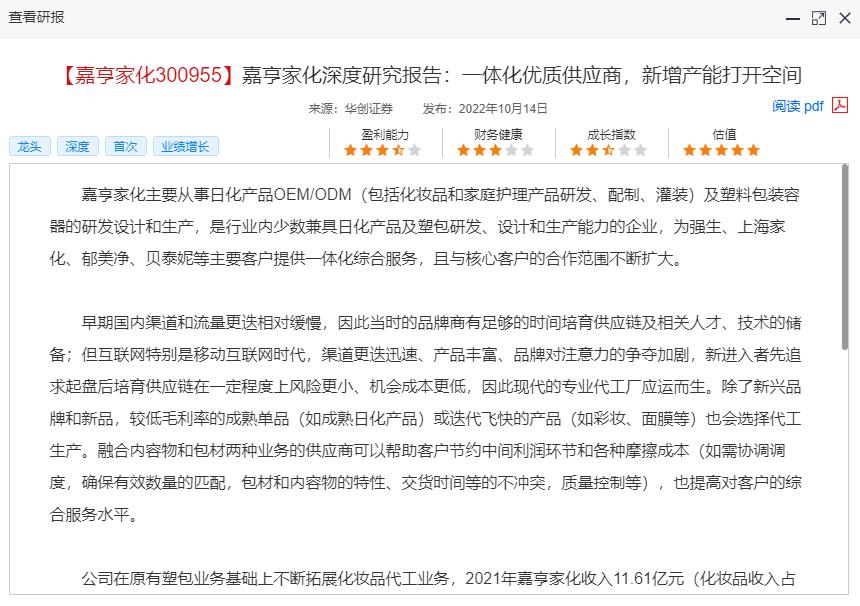Screen dimensions: 860x606
Task: Click the 财务健康 label
Action: 498,134
